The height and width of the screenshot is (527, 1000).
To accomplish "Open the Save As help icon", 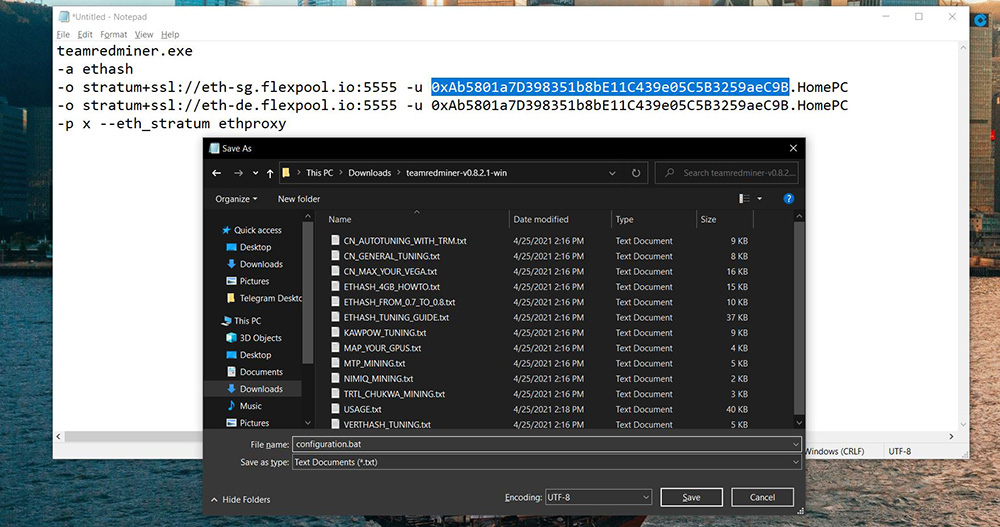I will [x=788, y=199].
